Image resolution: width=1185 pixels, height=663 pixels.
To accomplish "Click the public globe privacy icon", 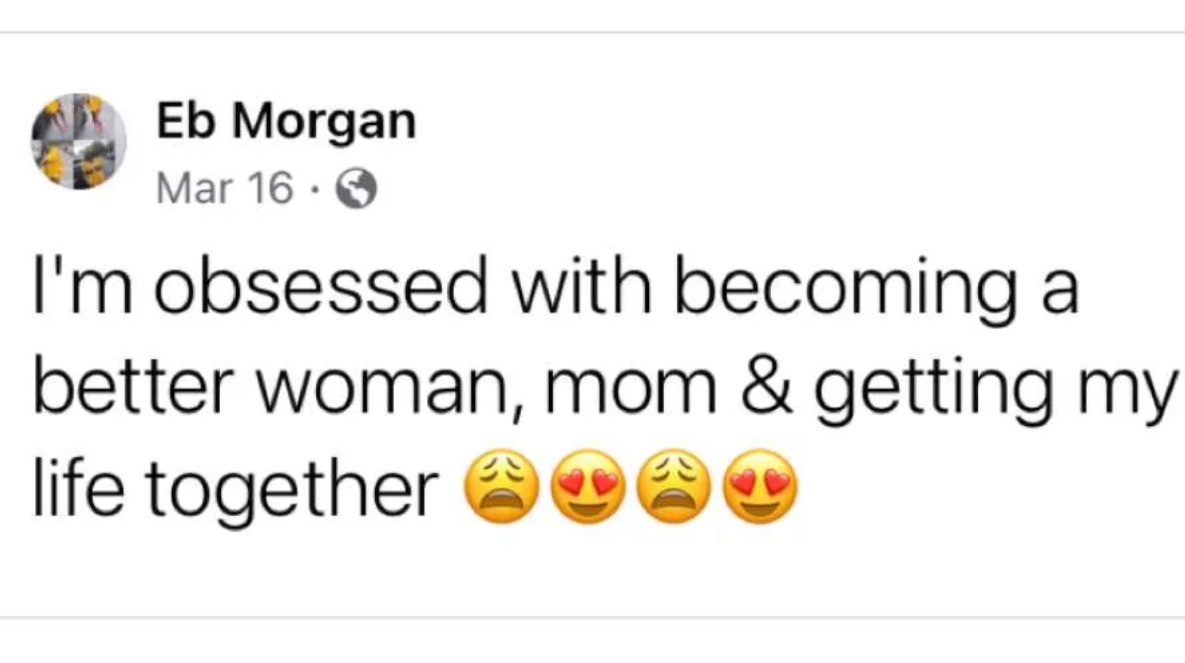I will click(x=358, y=189).
